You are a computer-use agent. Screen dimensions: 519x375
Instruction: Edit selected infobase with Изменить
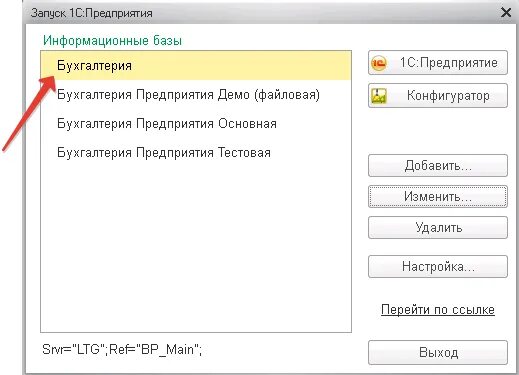(x=438, y=196)
